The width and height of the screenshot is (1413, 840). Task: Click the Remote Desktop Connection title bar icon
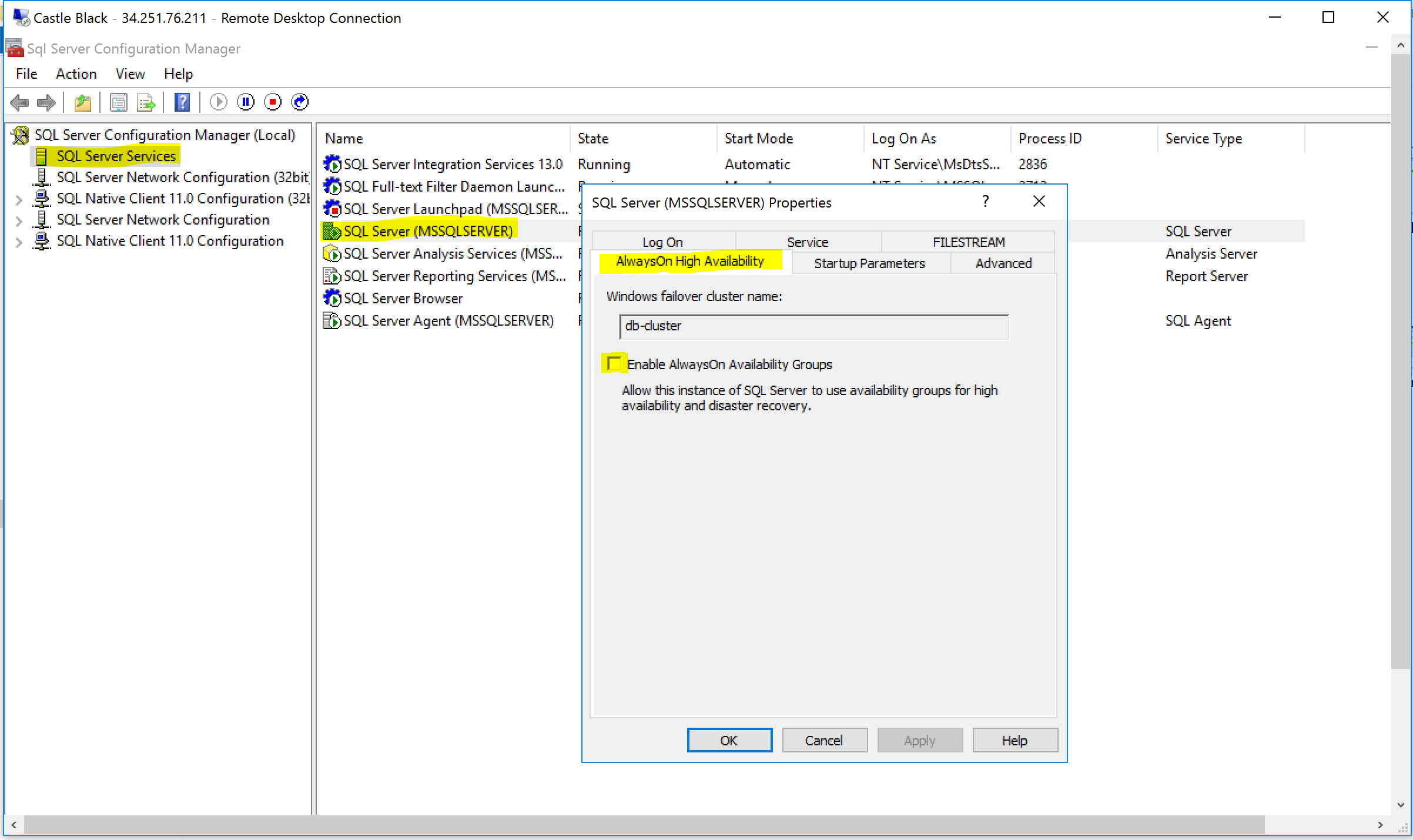pyautogui.click(x=21, y=18)
